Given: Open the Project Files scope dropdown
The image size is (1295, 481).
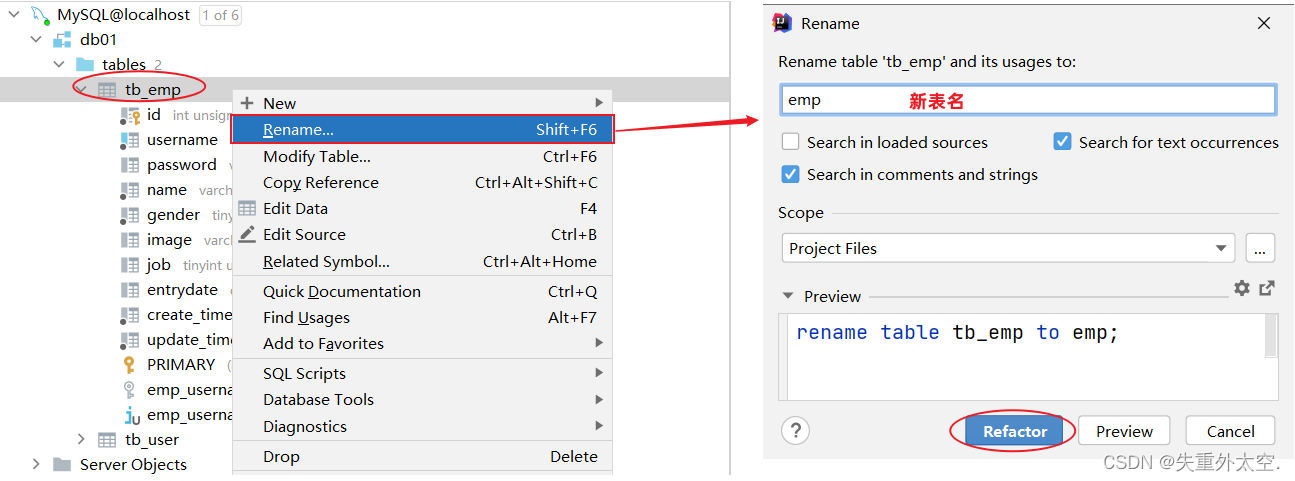Looking at the screenshot, I should pyautogui.click(x=1008, y=249).
